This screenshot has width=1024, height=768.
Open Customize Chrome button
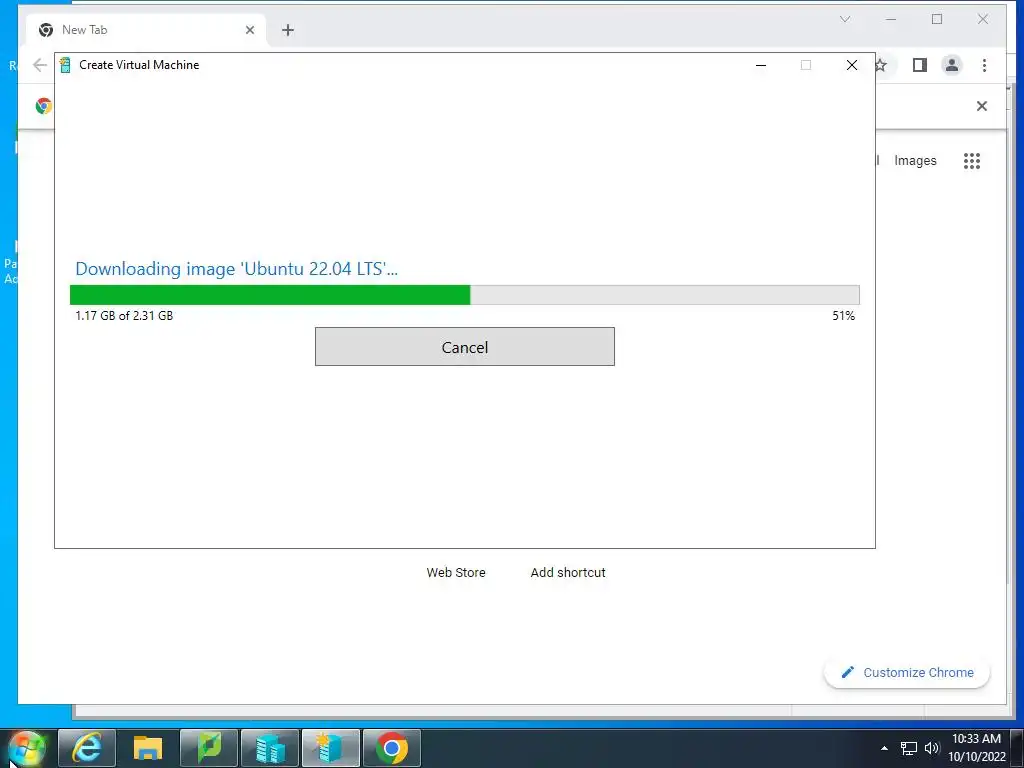coord(907,673)
